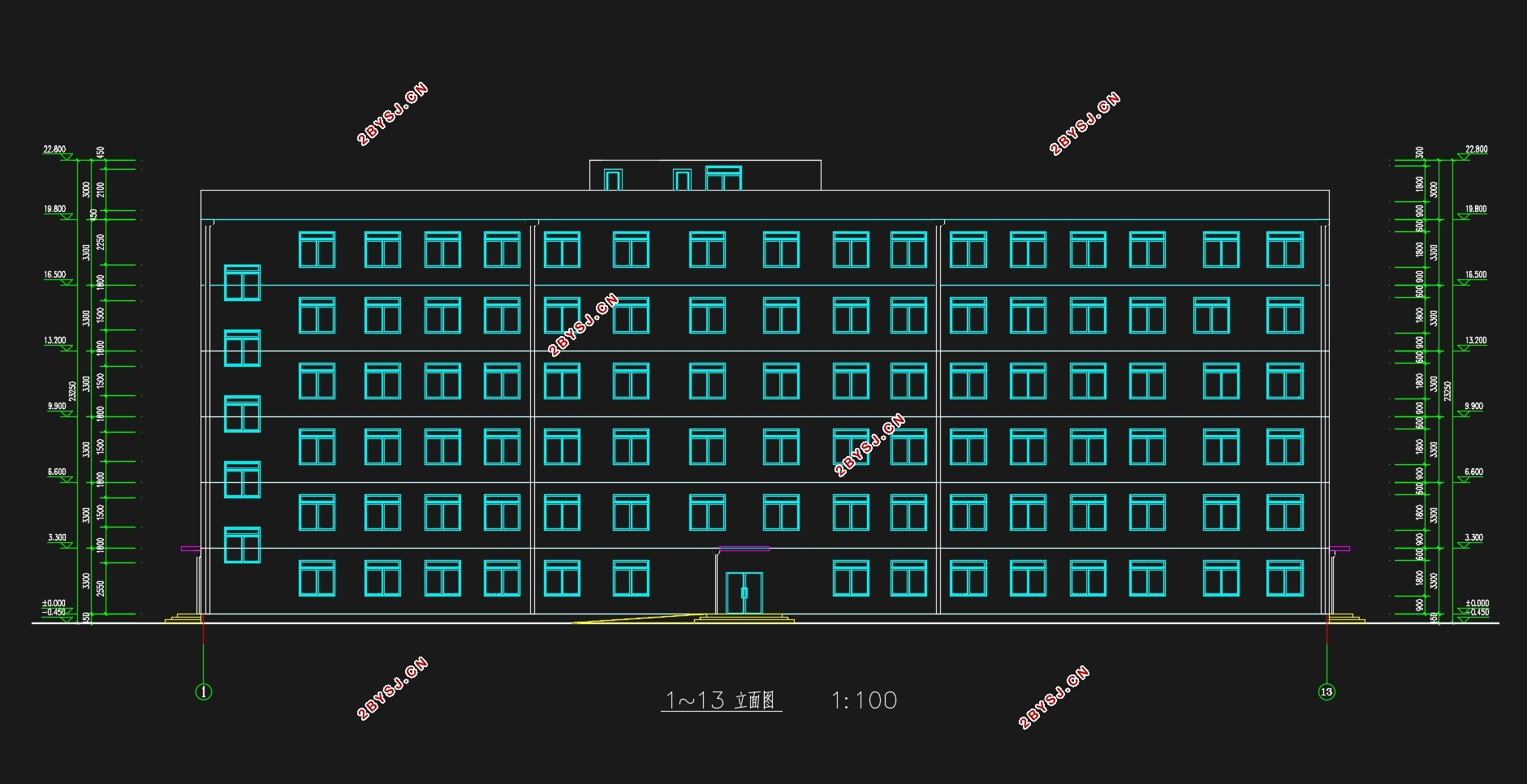Image resolution: width=1527 pixels, height=784 pixels.
Task: Select the top-floor window at far right
Action: click(1285, 250)
